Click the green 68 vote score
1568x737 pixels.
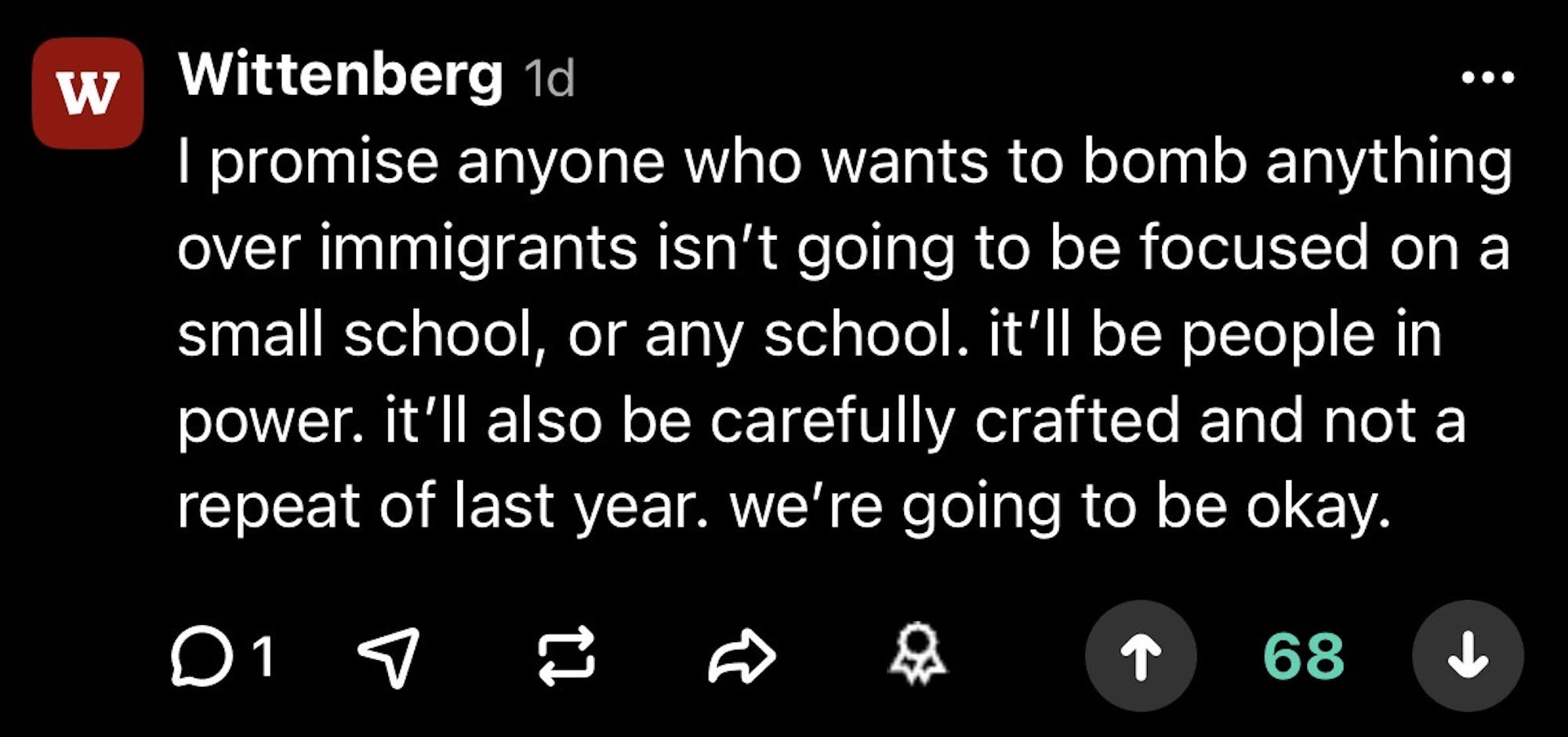[1304, 655]
